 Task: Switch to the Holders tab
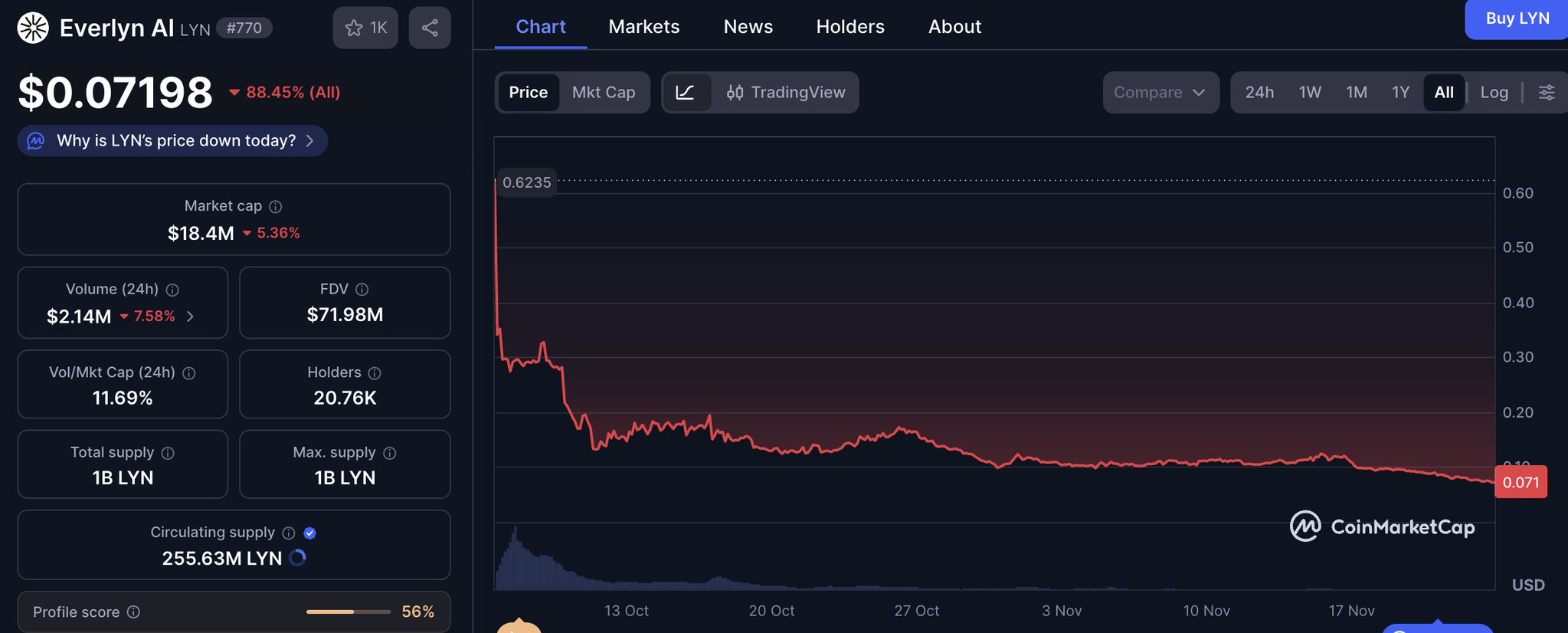[x=849, y=27]
